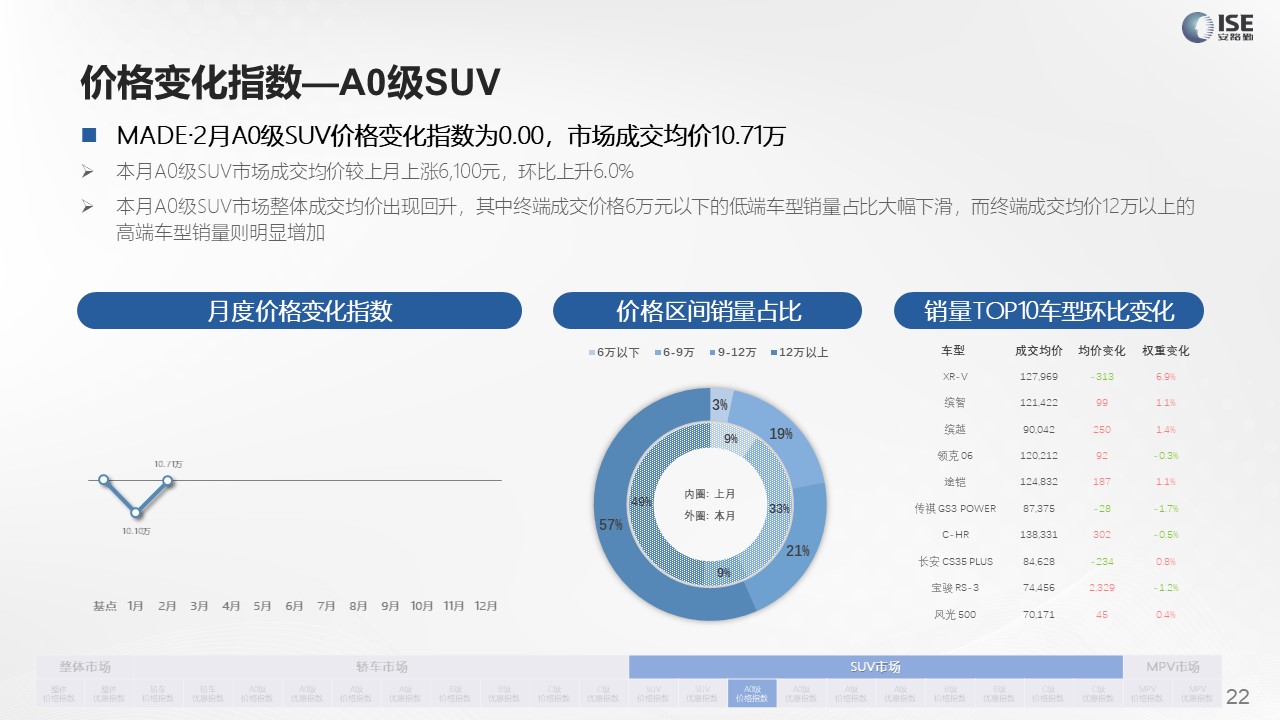
Task: Click the 权重变化 column header
Action: 1165,351
